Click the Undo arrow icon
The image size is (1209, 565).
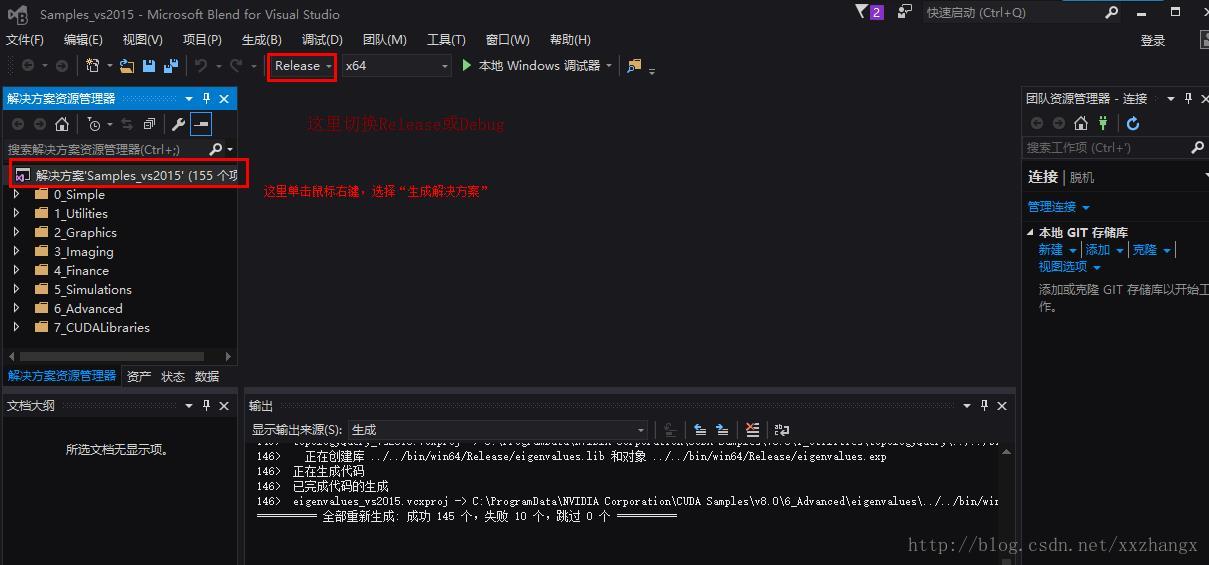click(x=201, y=66)
